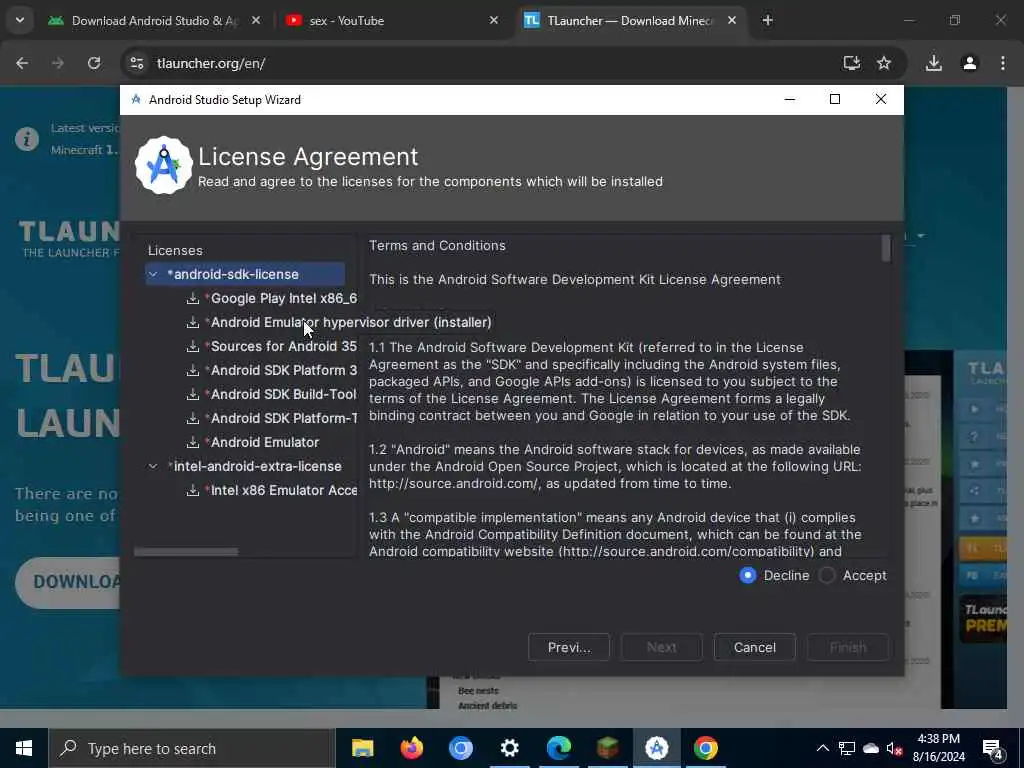1024x768 pixels.
Task: Go back in Chrome
Action: pos(22,63)
